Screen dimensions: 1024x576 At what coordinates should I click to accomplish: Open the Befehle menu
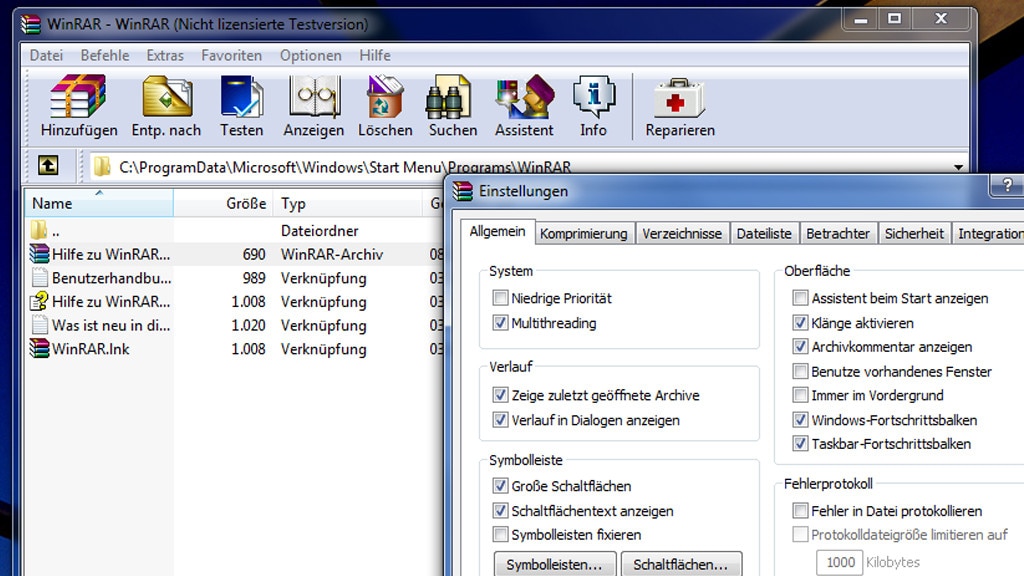pos(105,56)
